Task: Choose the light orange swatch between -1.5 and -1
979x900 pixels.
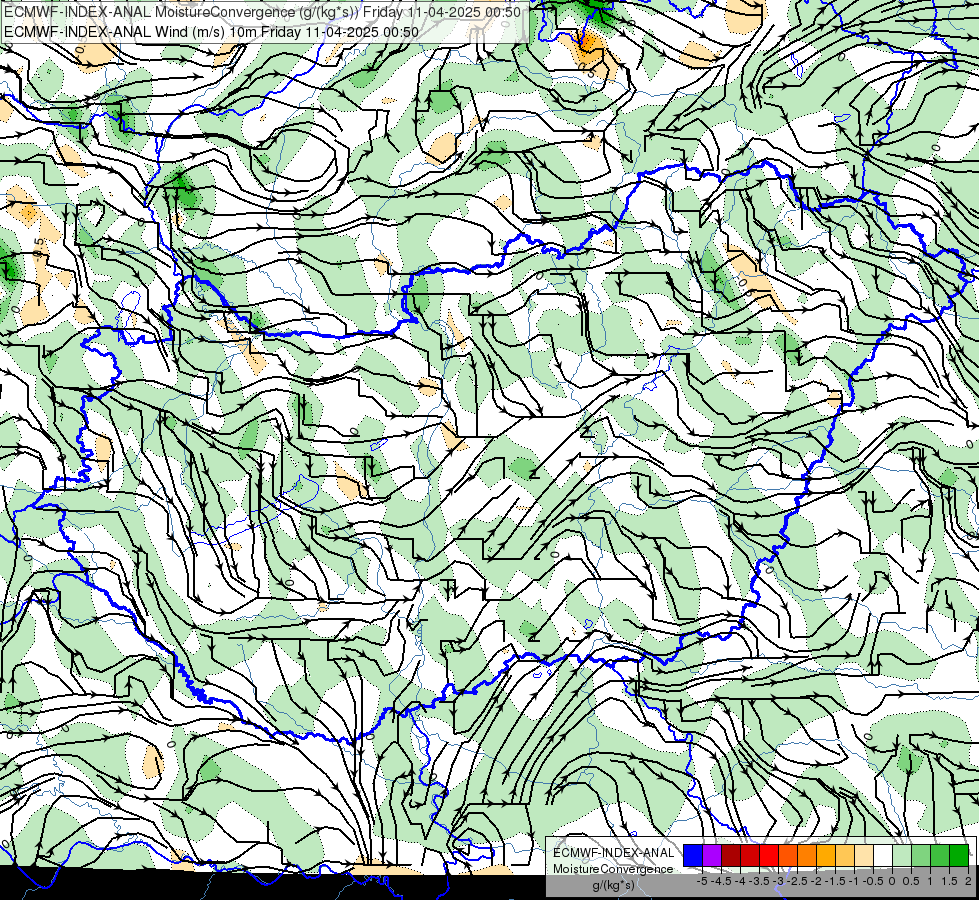Action: 845,855
